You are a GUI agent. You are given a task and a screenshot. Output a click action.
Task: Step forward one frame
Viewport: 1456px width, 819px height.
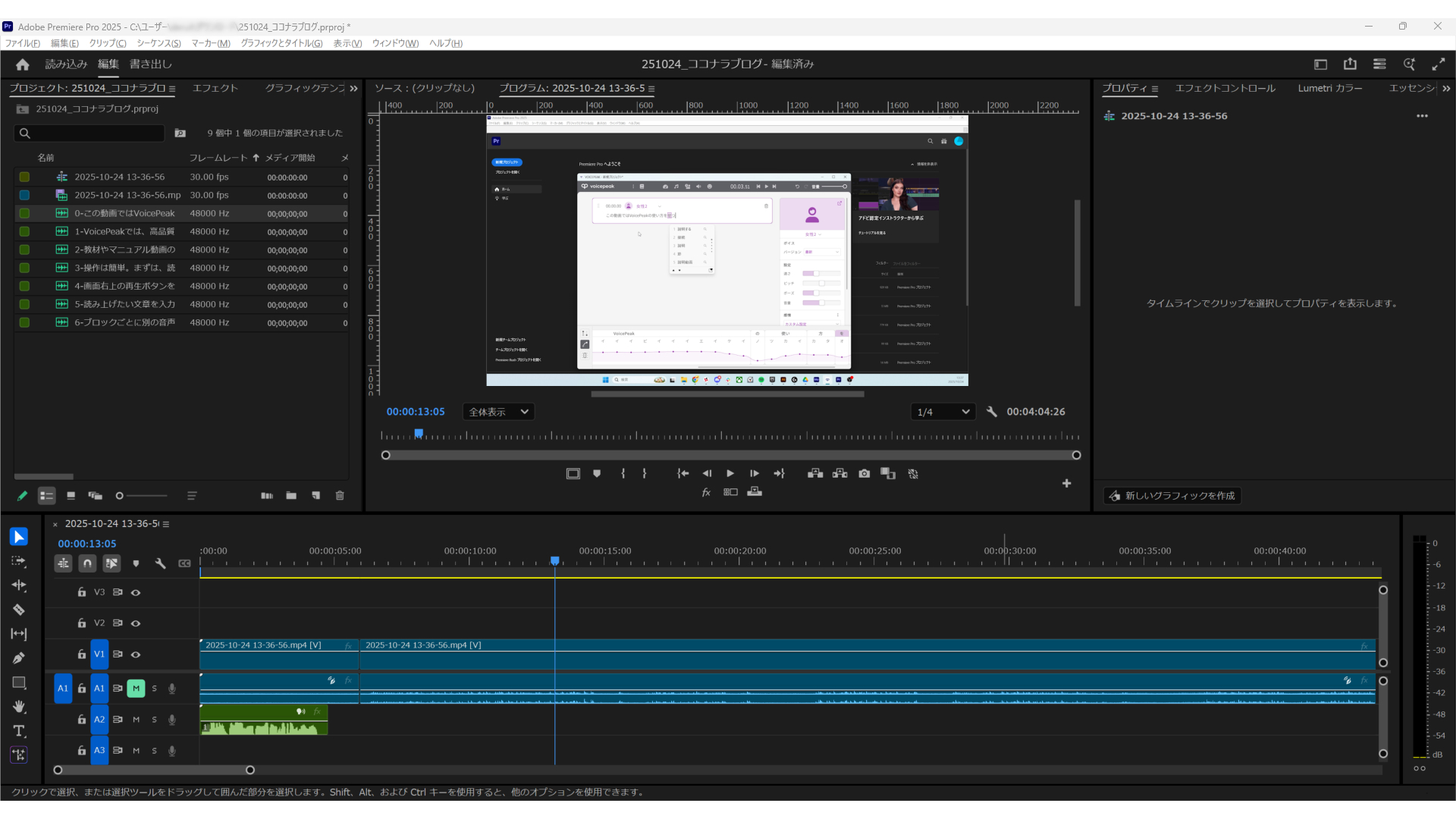[755, 473]
